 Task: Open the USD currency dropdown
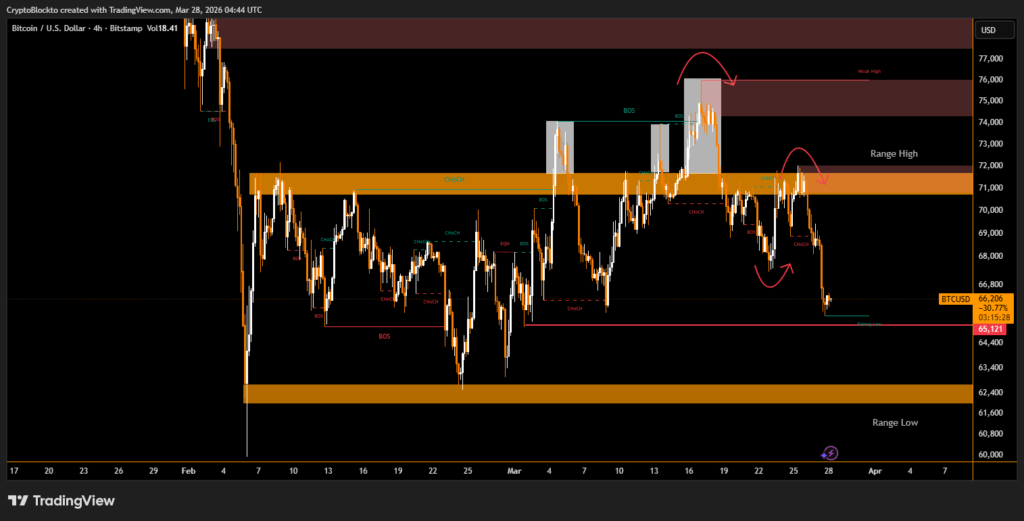point(988,30)
